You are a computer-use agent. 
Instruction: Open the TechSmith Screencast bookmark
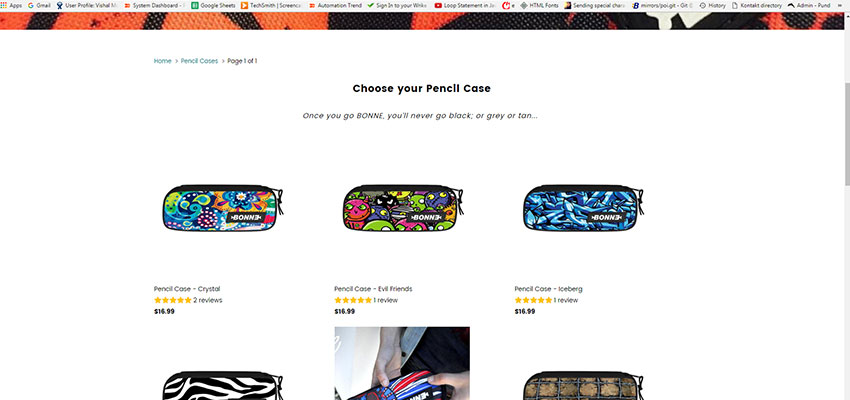271,5
